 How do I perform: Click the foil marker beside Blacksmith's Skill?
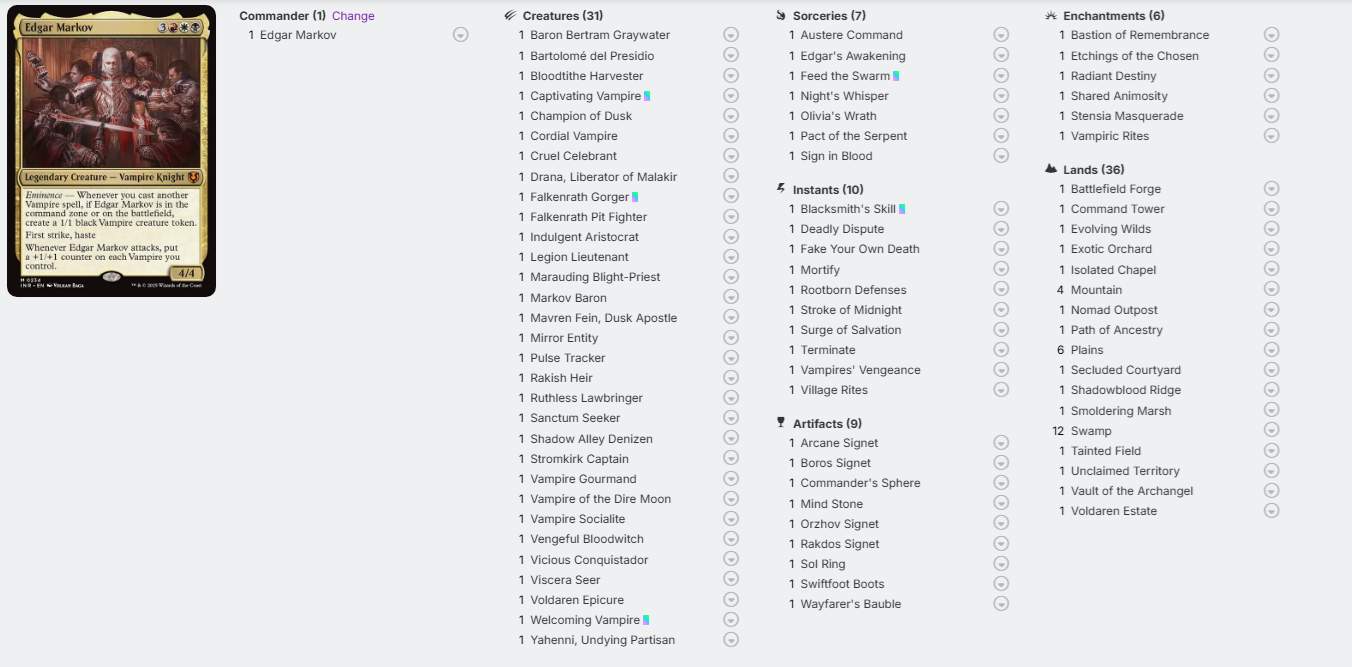point(902,209)
